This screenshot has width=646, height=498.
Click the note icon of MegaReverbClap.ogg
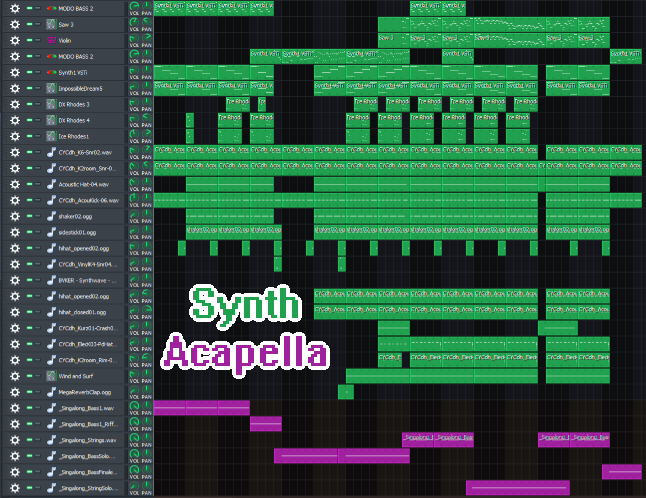tap(51, 392)
